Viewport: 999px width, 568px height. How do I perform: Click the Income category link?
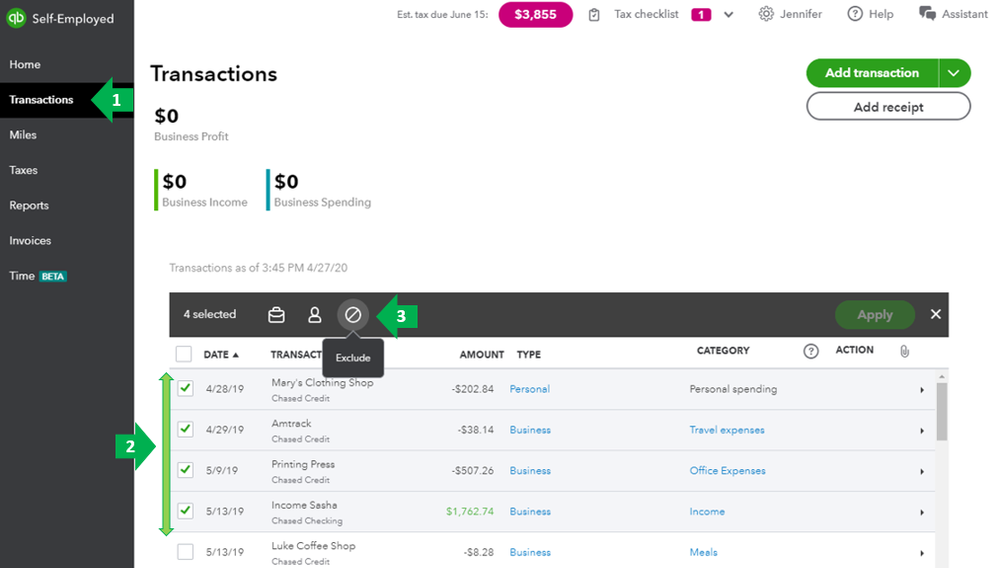tap(707, 511)
